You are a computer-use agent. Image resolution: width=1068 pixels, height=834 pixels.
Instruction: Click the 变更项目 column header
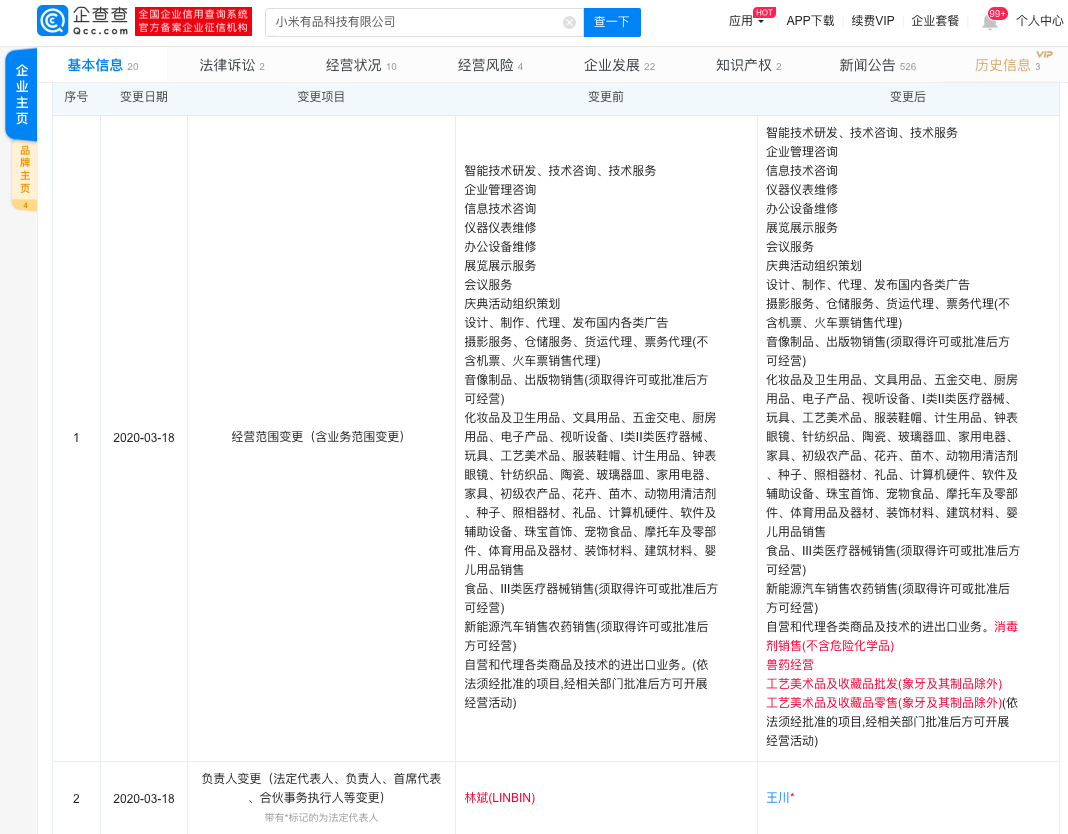coord(321,97)
